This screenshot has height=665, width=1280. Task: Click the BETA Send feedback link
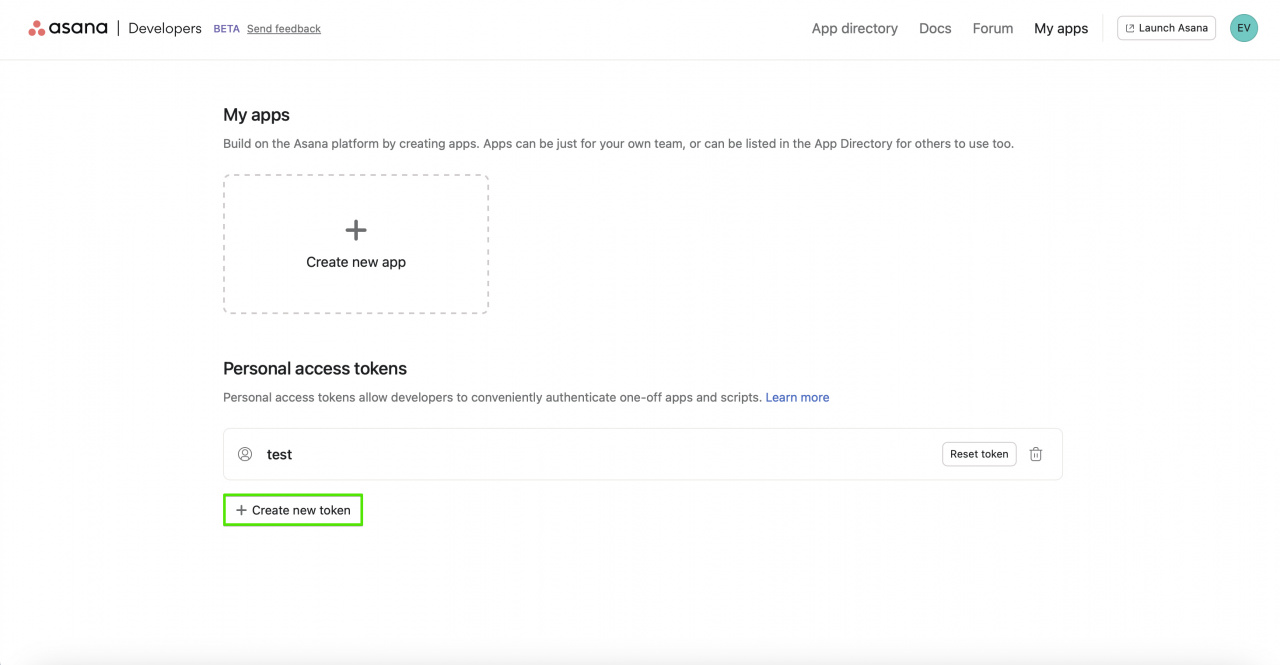pos(283,28)
